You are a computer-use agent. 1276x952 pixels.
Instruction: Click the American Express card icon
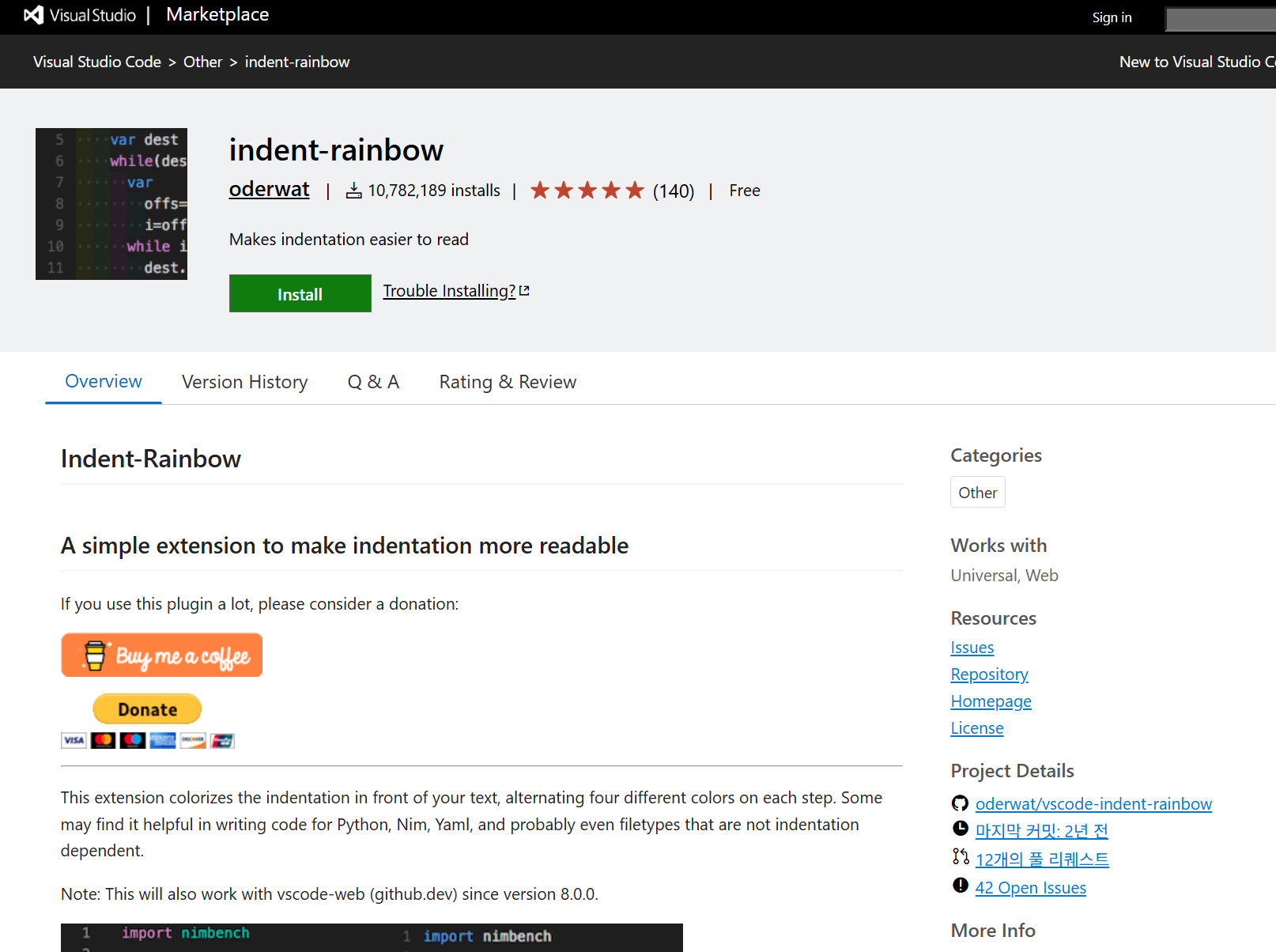[x=163, y=740]
